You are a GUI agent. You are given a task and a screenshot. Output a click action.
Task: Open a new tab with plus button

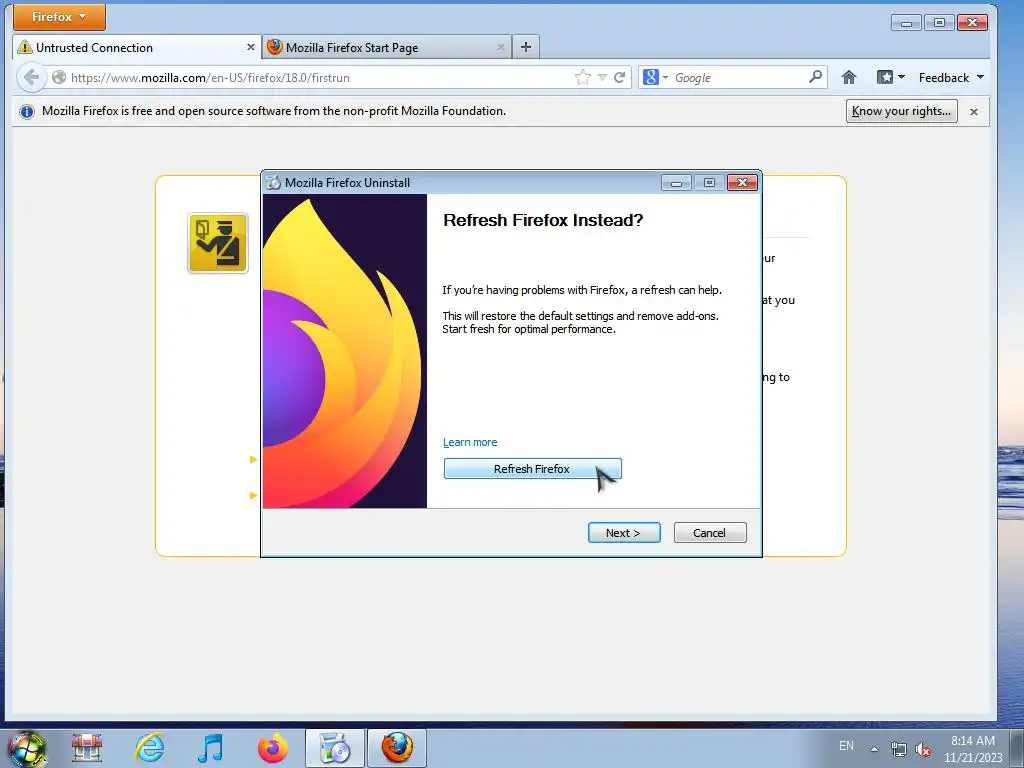point(526,46)
